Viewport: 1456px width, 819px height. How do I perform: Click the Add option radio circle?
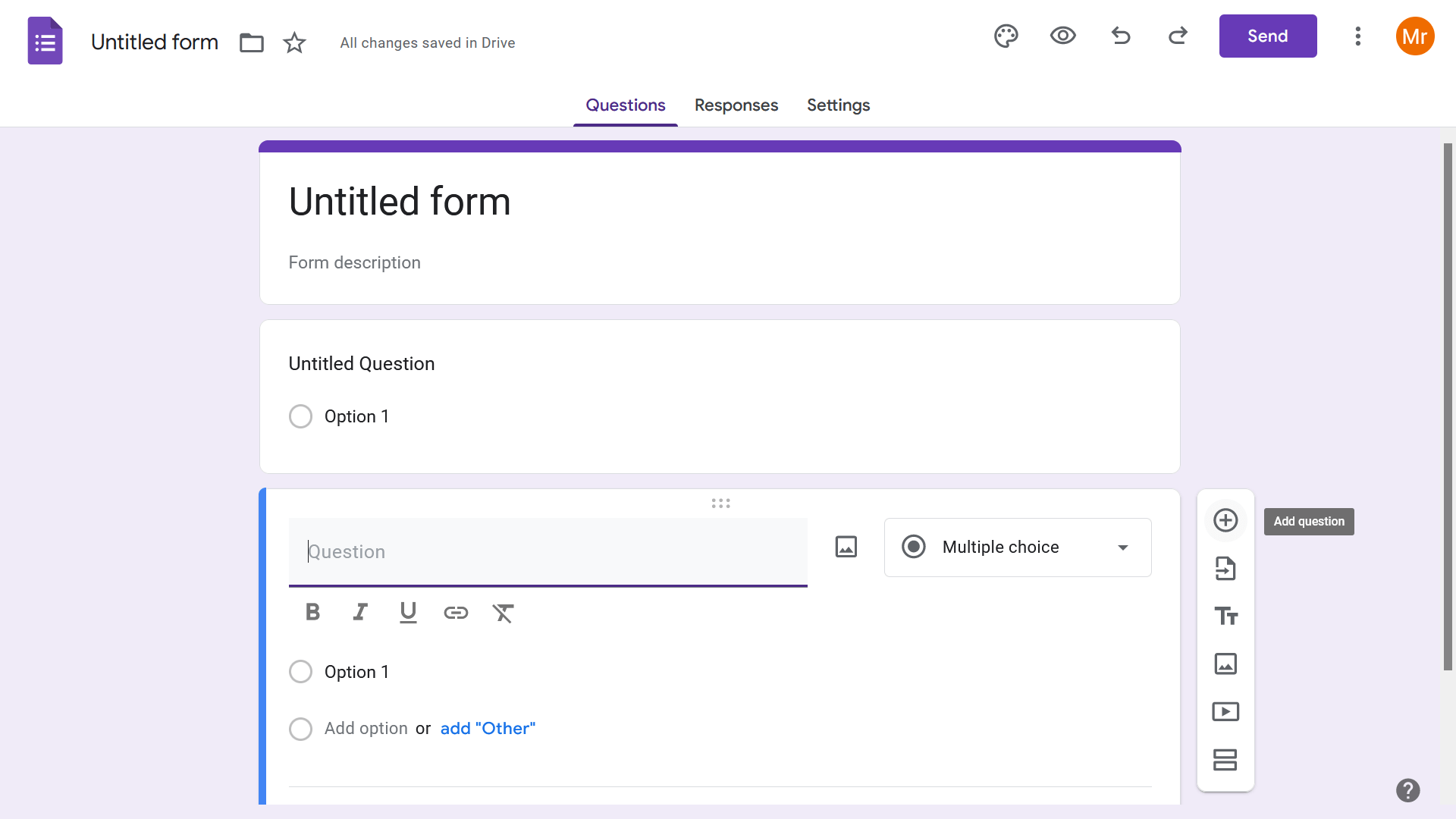(x=300, y=729)
